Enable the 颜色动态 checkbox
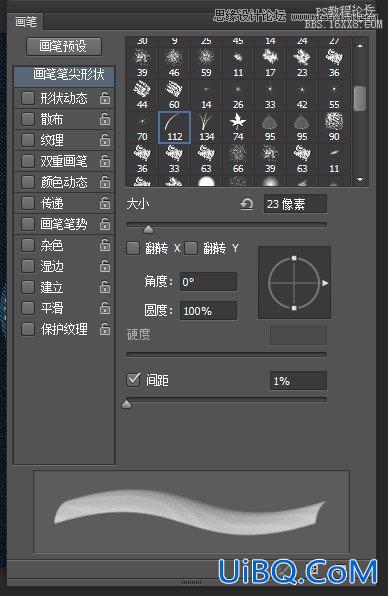 point(28,182)
